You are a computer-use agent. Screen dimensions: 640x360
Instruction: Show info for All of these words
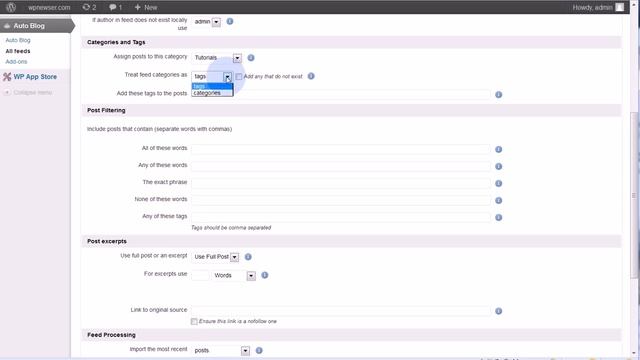498,149
